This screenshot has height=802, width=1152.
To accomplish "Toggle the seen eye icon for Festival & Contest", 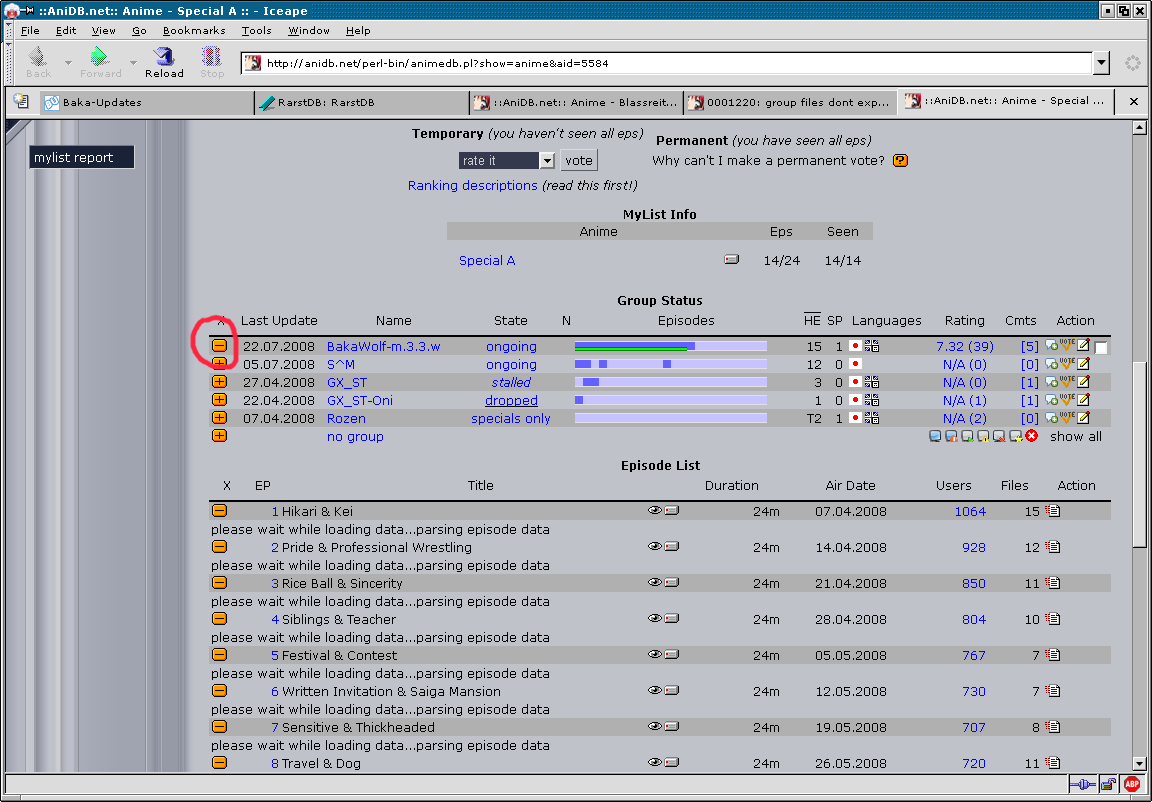I will [x=655, y=654].
